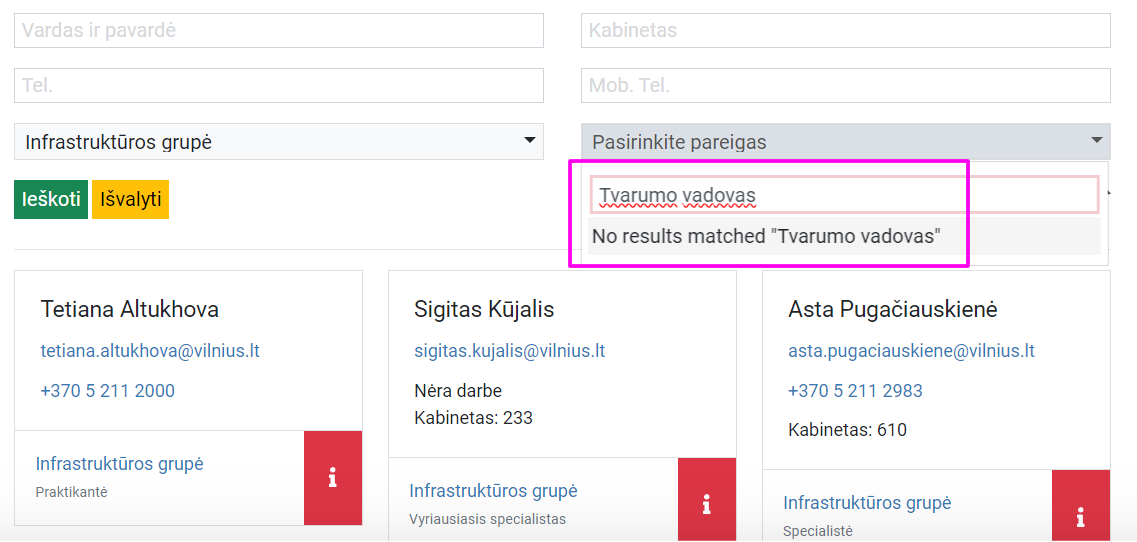Open Infrastruktūros grupė link on Asta's card

(867, 503)
